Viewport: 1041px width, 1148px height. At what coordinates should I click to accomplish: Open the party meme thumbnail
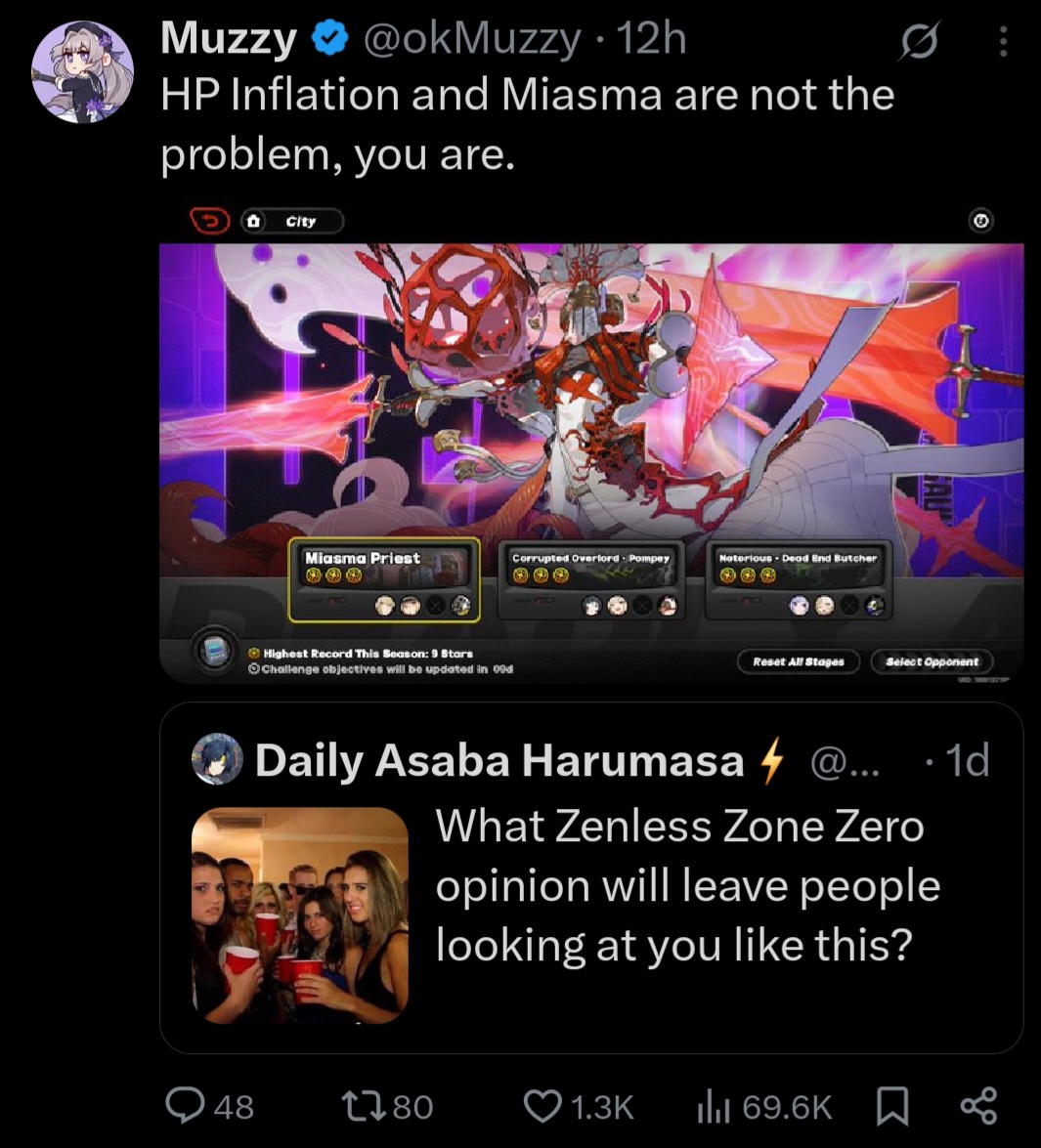(300, 915)
